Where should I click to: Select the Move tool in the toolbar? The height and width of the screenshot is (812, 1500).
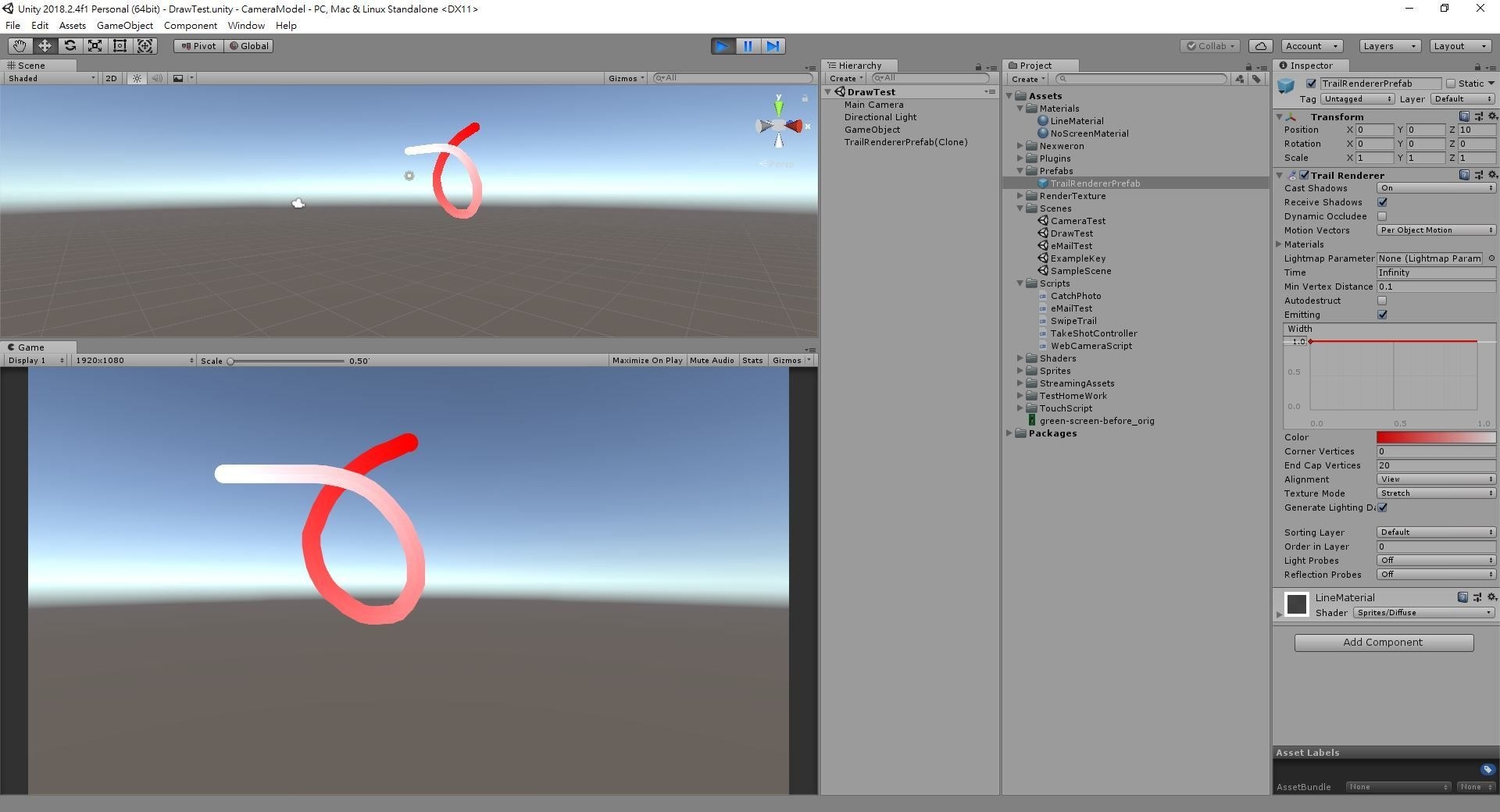tap(45, 46)
